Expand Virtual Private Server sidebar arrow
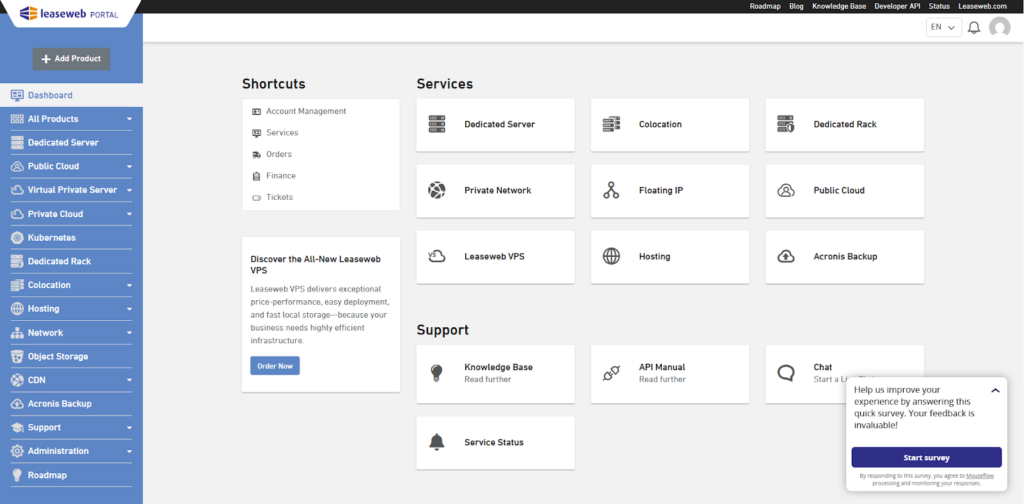 coord(129,190)
